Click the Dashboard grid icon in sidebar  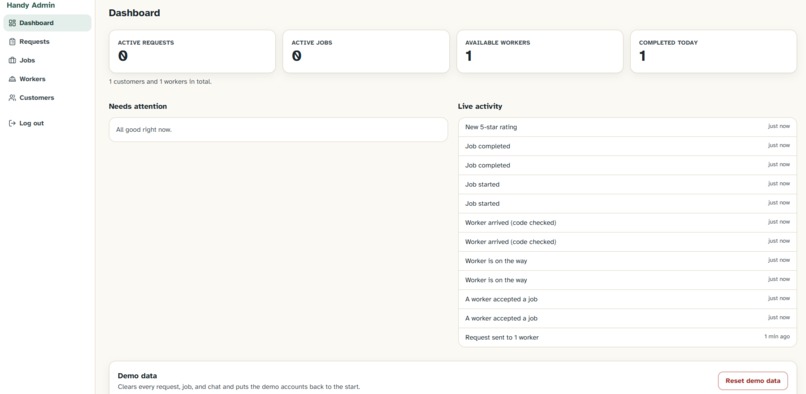click(x=12, y=23)
